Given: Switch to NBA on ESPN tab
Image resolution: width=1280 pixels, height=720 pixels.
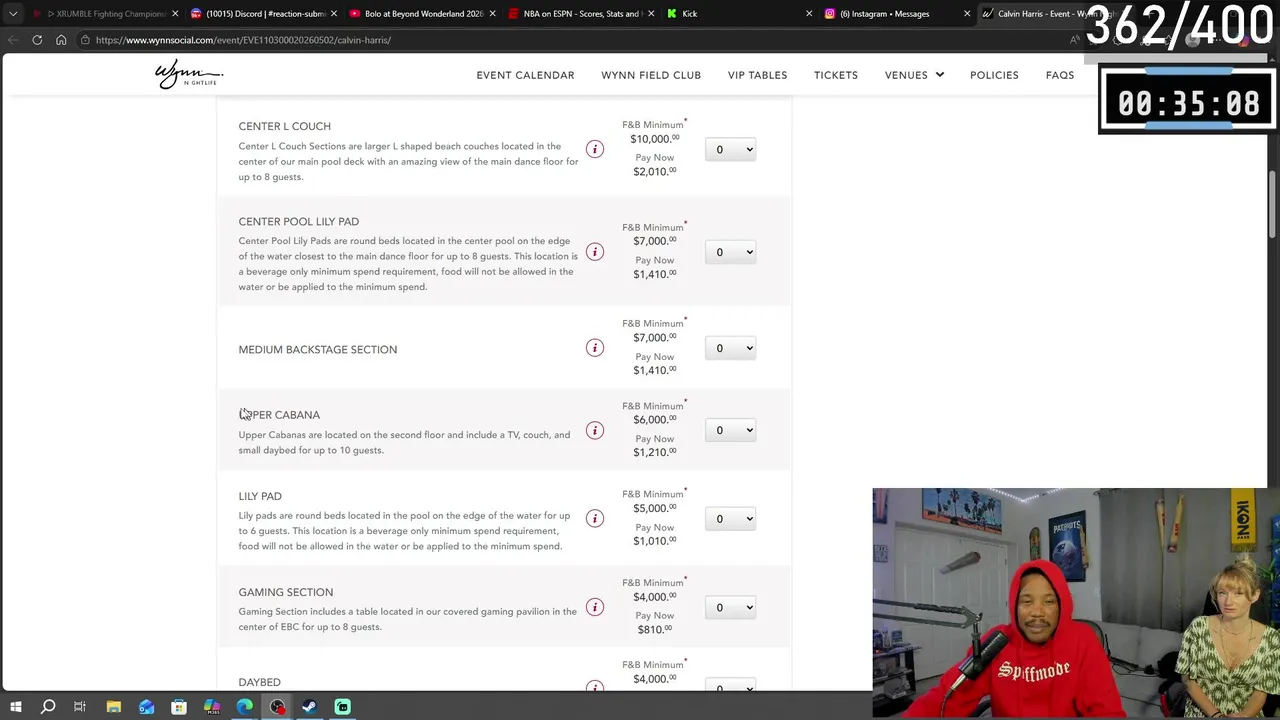Looking at the screenshot, I should click(x=581, y=14).
